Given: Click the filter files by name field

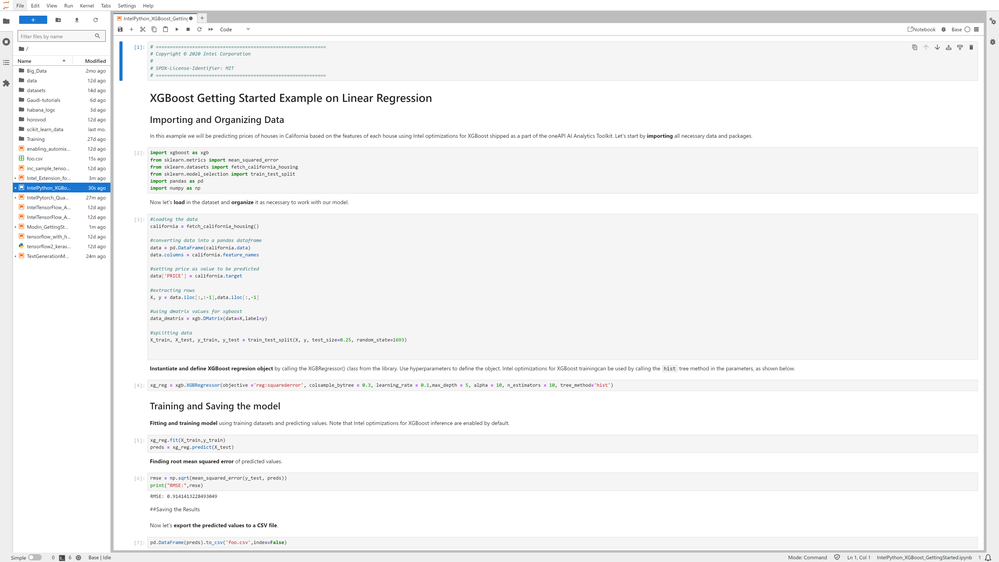Looking at the screenshot, I should [x=58, y=36].
